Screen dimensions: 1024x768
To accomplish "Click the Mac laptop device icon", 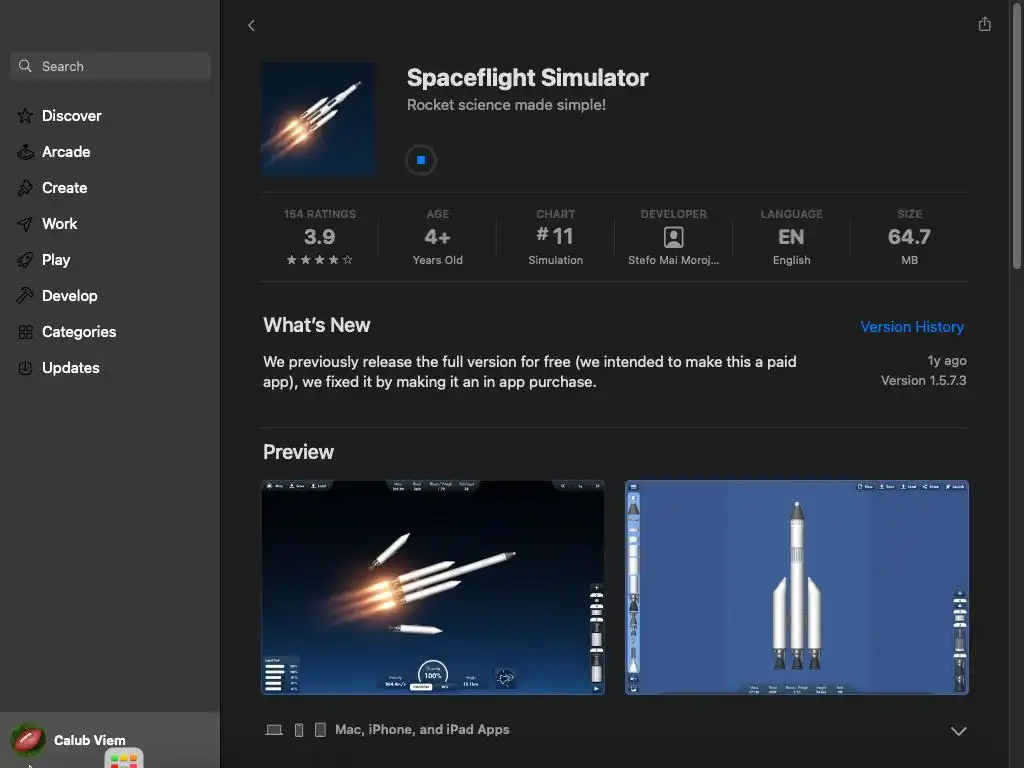I will tap(274, 730).
